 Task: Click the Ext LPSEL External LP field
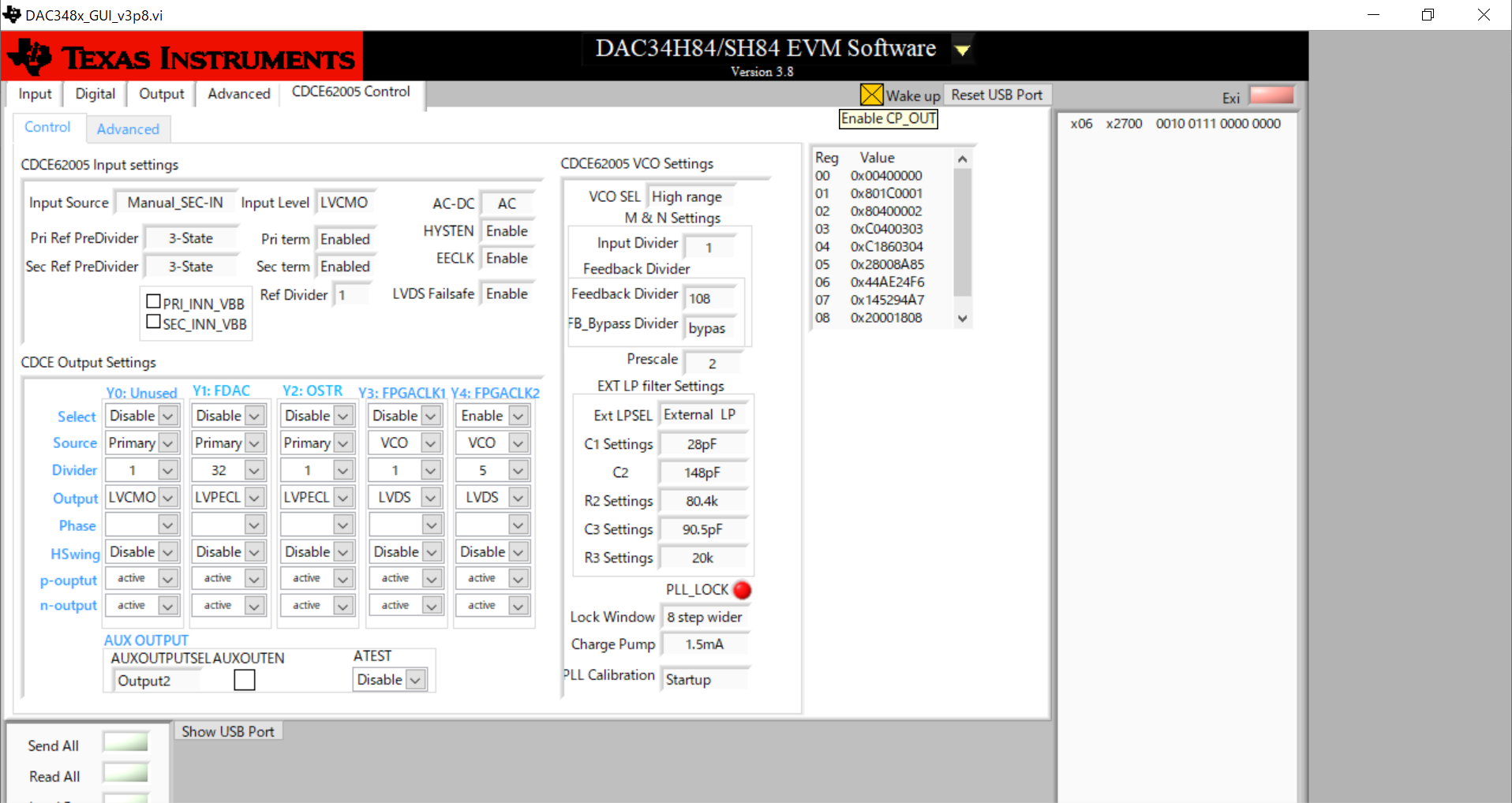(x=702, y=415)
